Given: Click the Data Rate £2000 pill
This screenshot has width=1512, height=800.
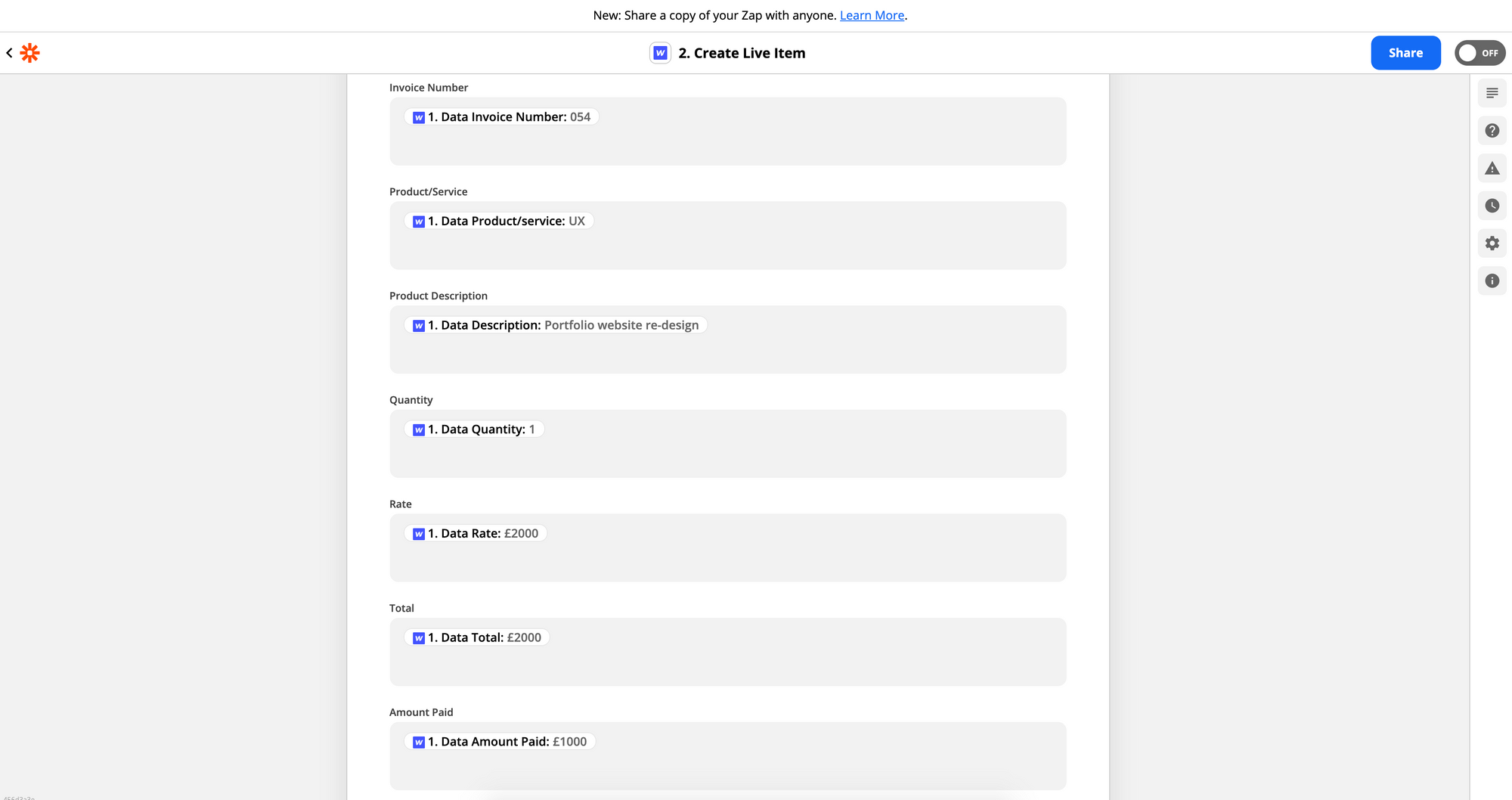Looking at the screenshot, I should (x=476, y=533).
